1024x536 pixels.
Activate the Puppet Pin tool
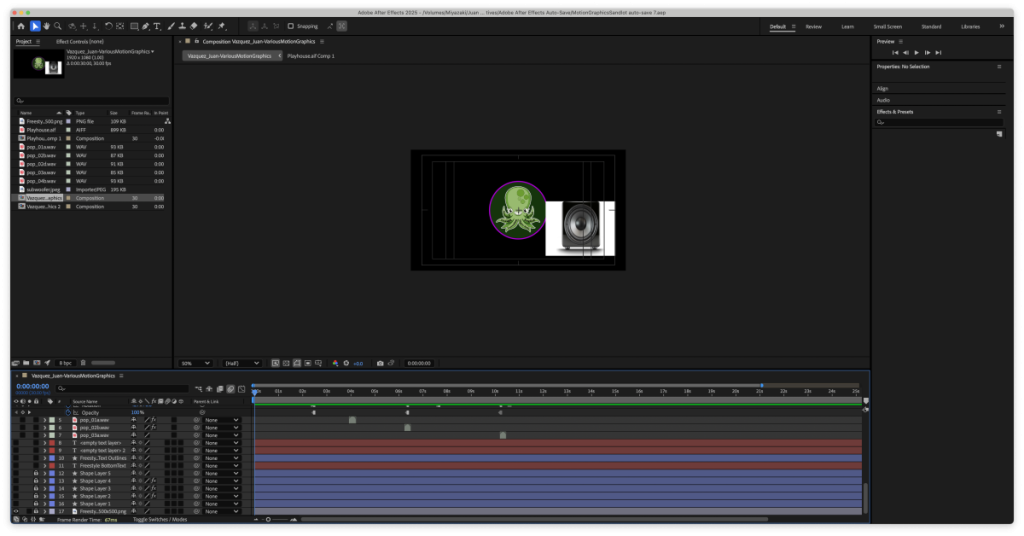pyautogui.click(x=220, y=26)
